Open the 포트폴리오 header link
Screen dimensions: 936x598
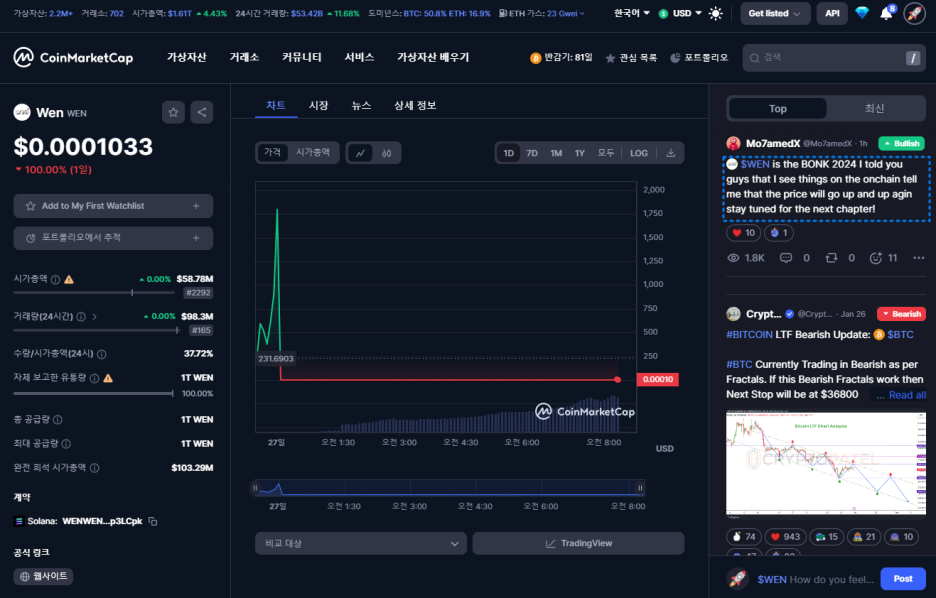click(x=699, y=58)
